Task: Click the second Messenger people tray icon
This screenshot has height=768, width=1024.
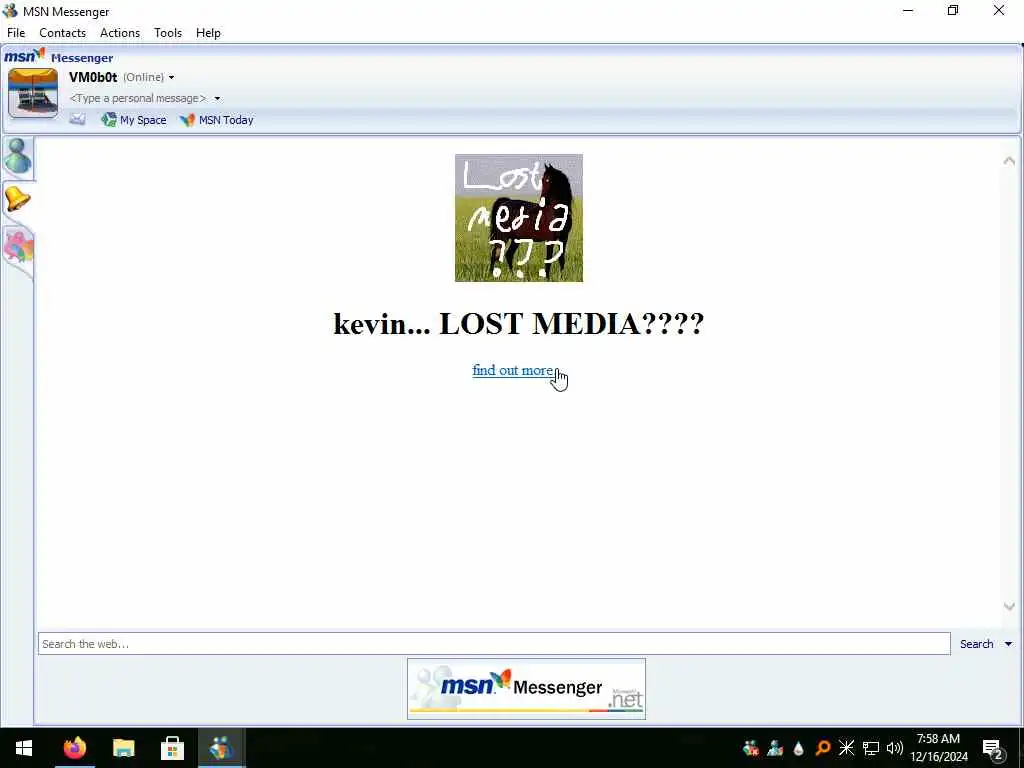Action: click(775, 748)
